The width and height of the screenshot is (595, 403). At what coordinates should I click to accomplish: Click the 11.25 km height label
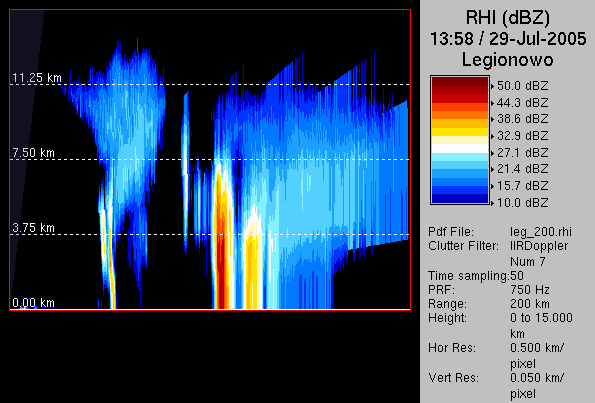[37, 78]
